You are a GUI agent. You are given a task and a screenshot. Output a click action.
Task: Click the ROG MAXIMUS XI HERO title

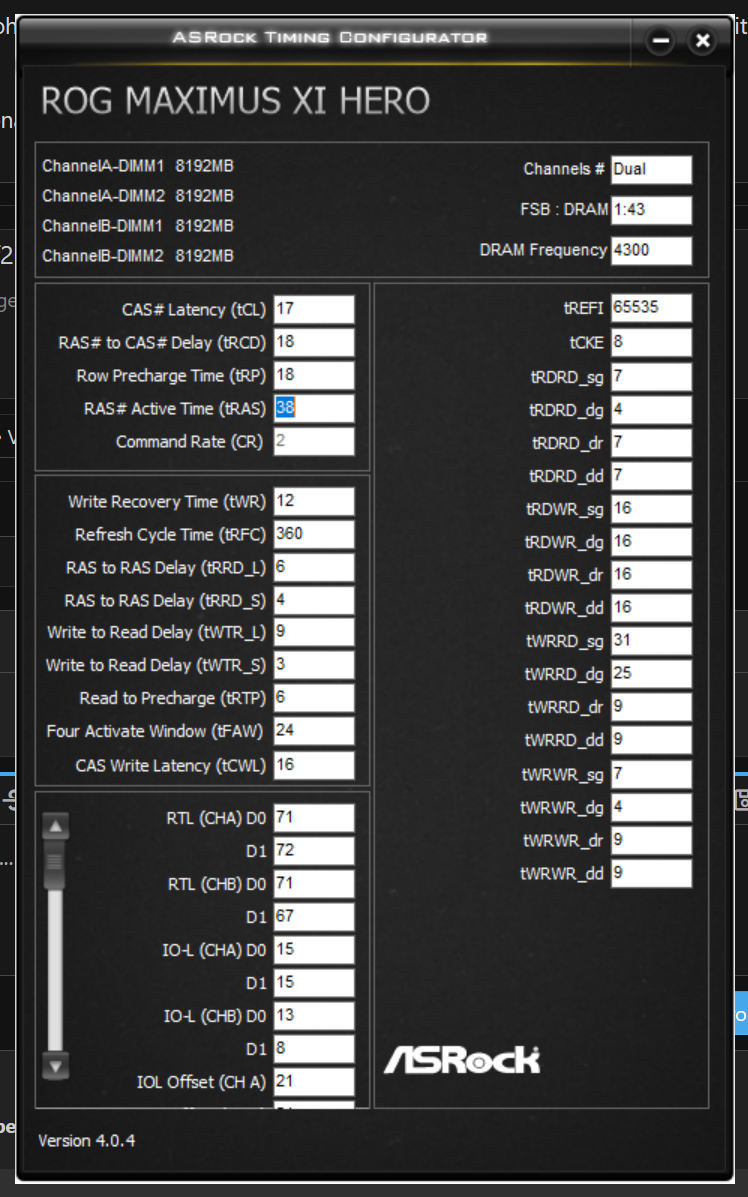click(x=236, y=101)
